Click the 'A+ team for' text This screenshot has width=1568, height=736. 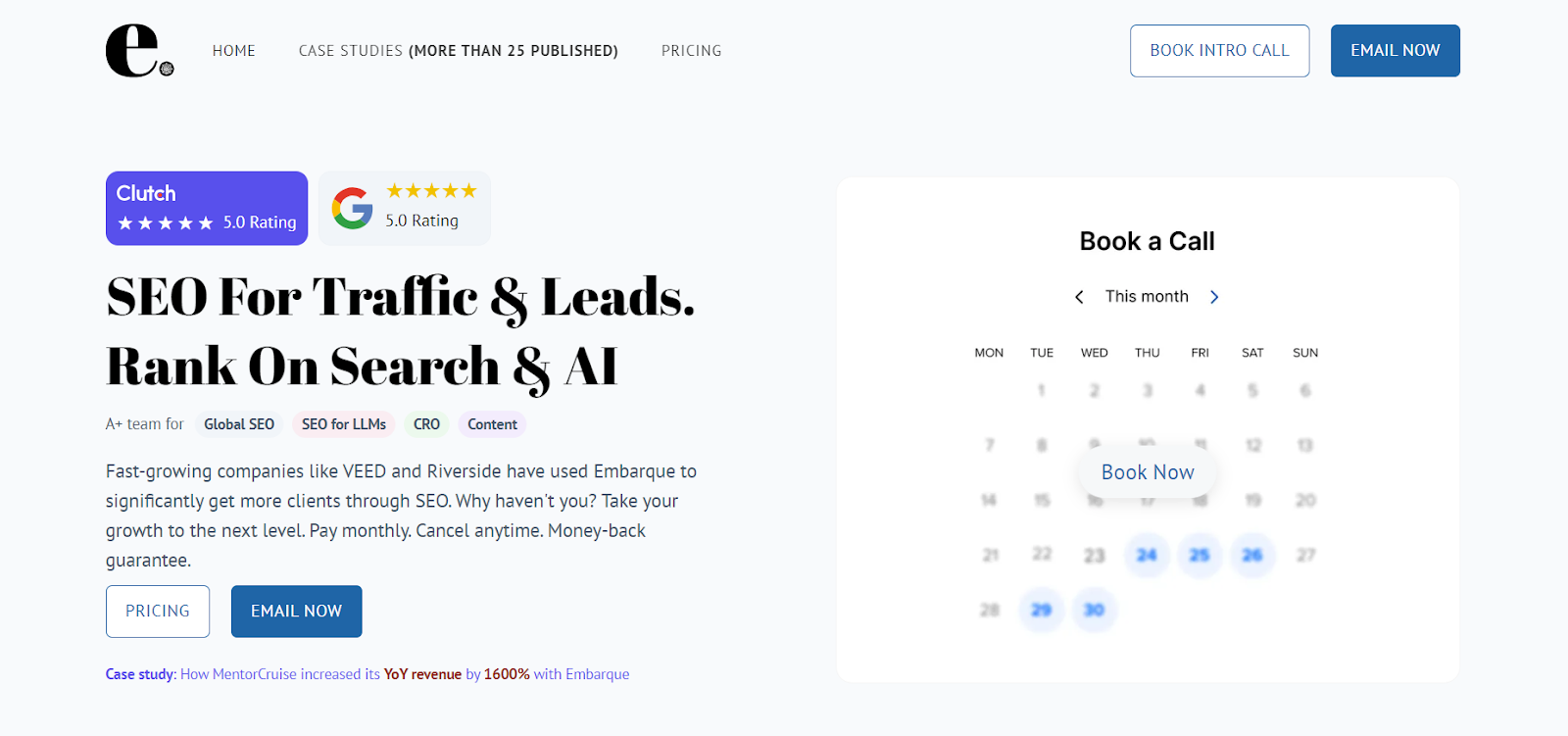[x=145, y=424]
